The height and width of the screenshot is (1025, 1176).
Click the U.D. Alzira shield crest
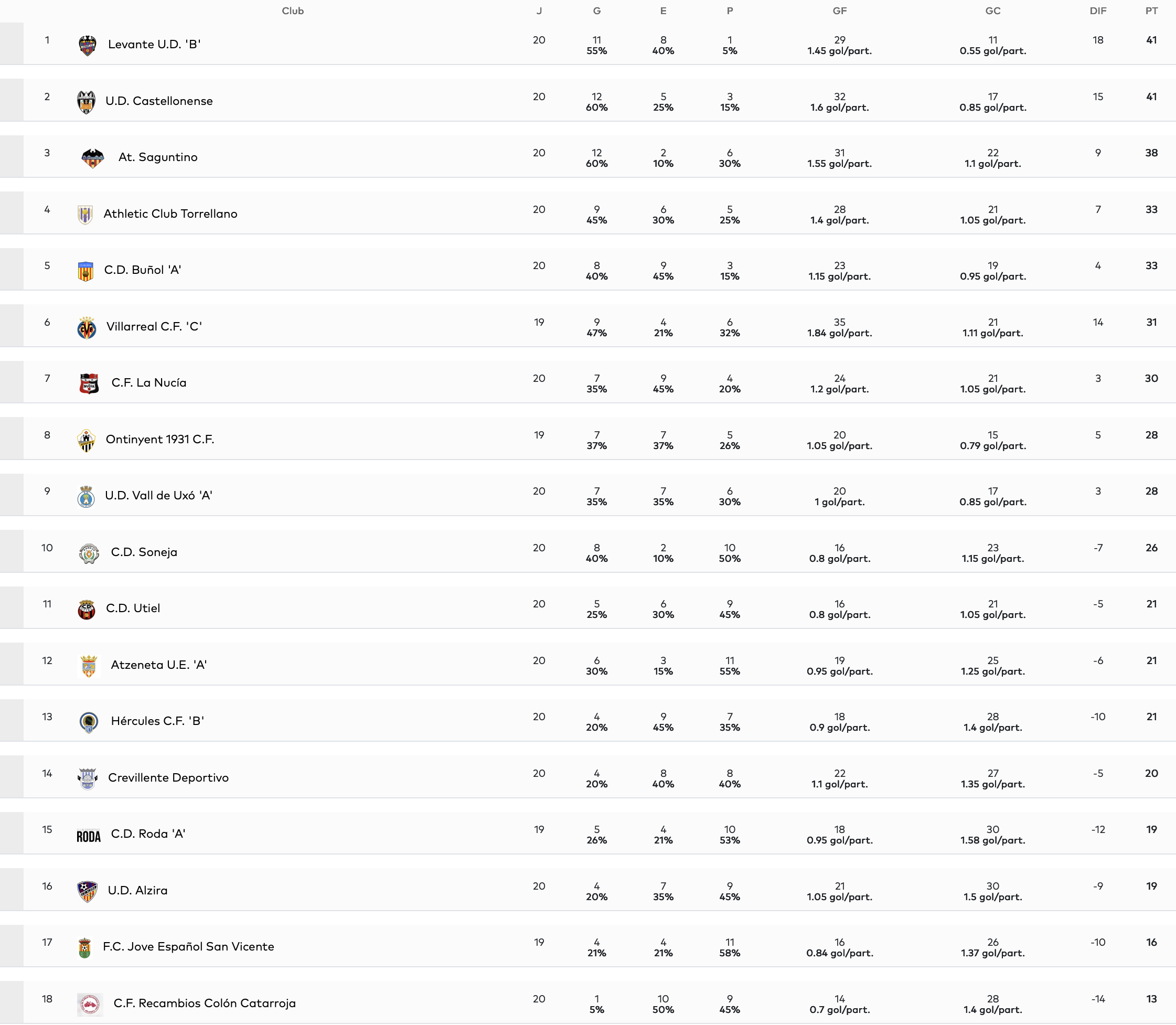coord(87,891)
